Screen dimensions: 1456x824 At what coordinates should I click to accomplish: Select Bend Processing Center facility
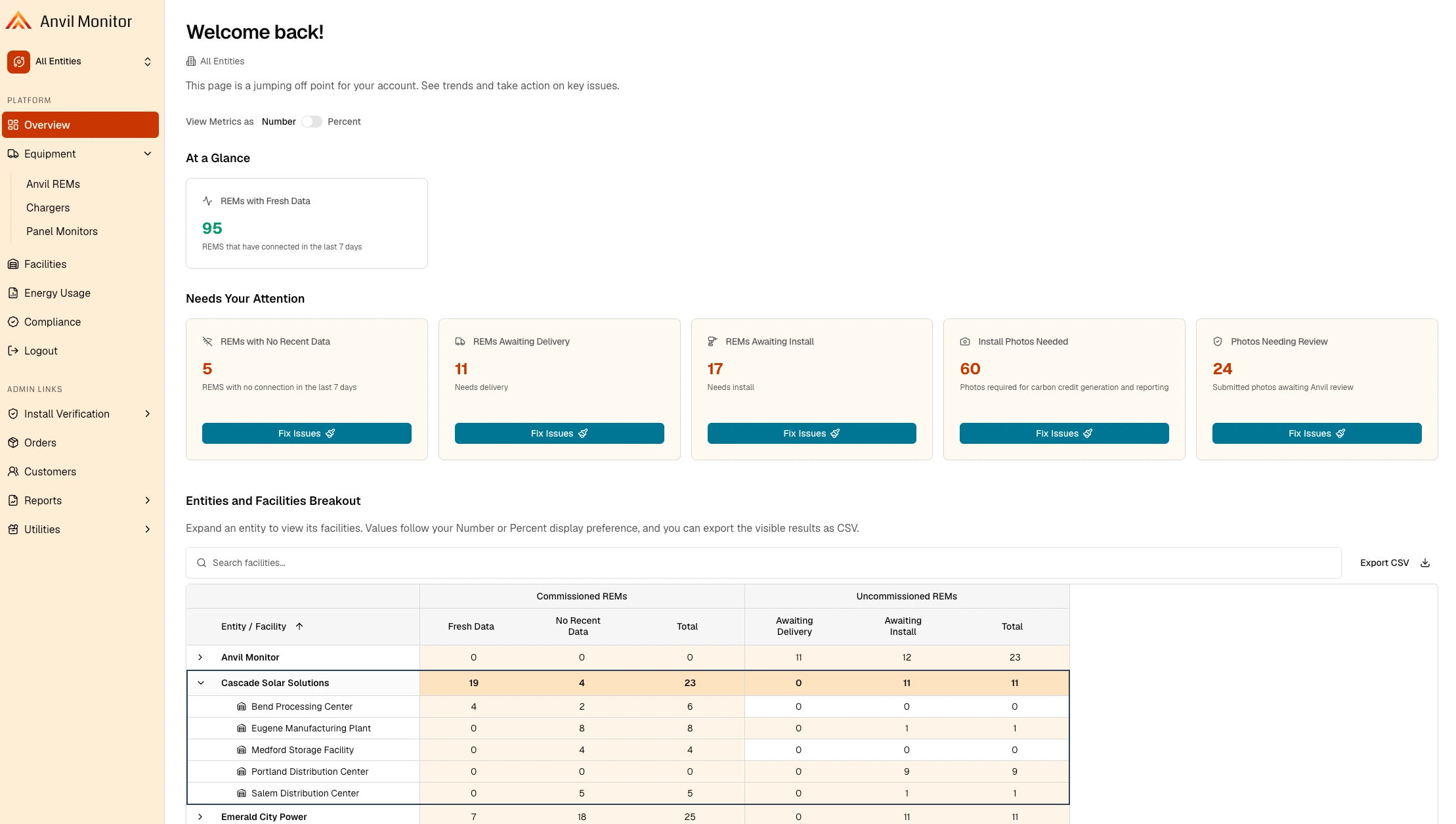302,706
